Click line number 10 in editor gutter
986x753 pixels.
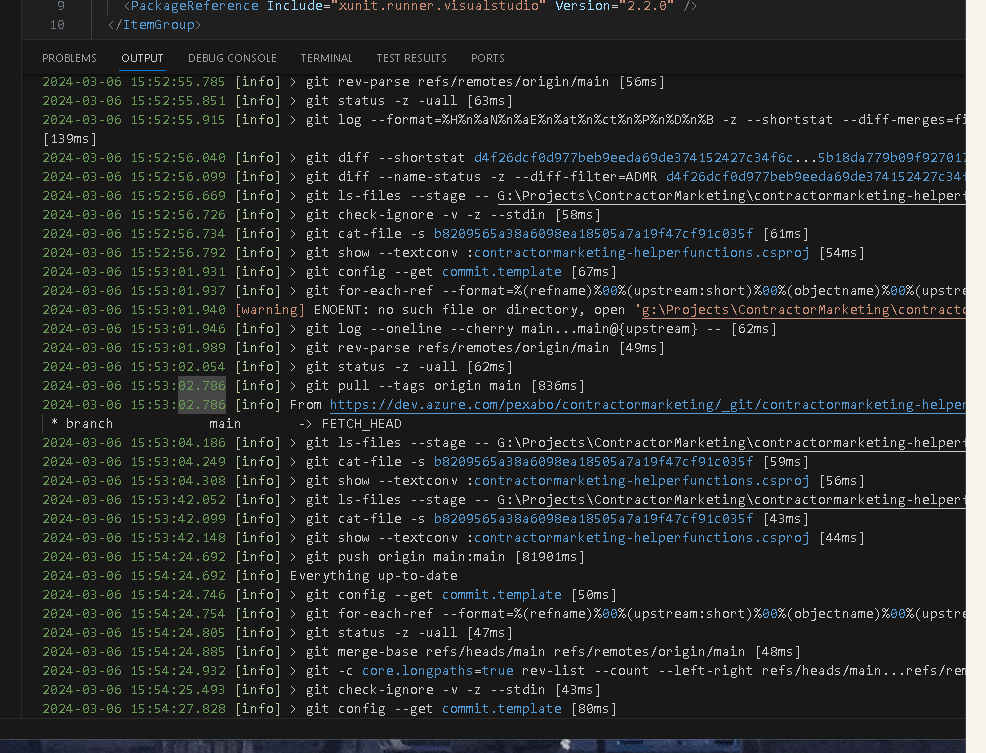coord(57,25)
